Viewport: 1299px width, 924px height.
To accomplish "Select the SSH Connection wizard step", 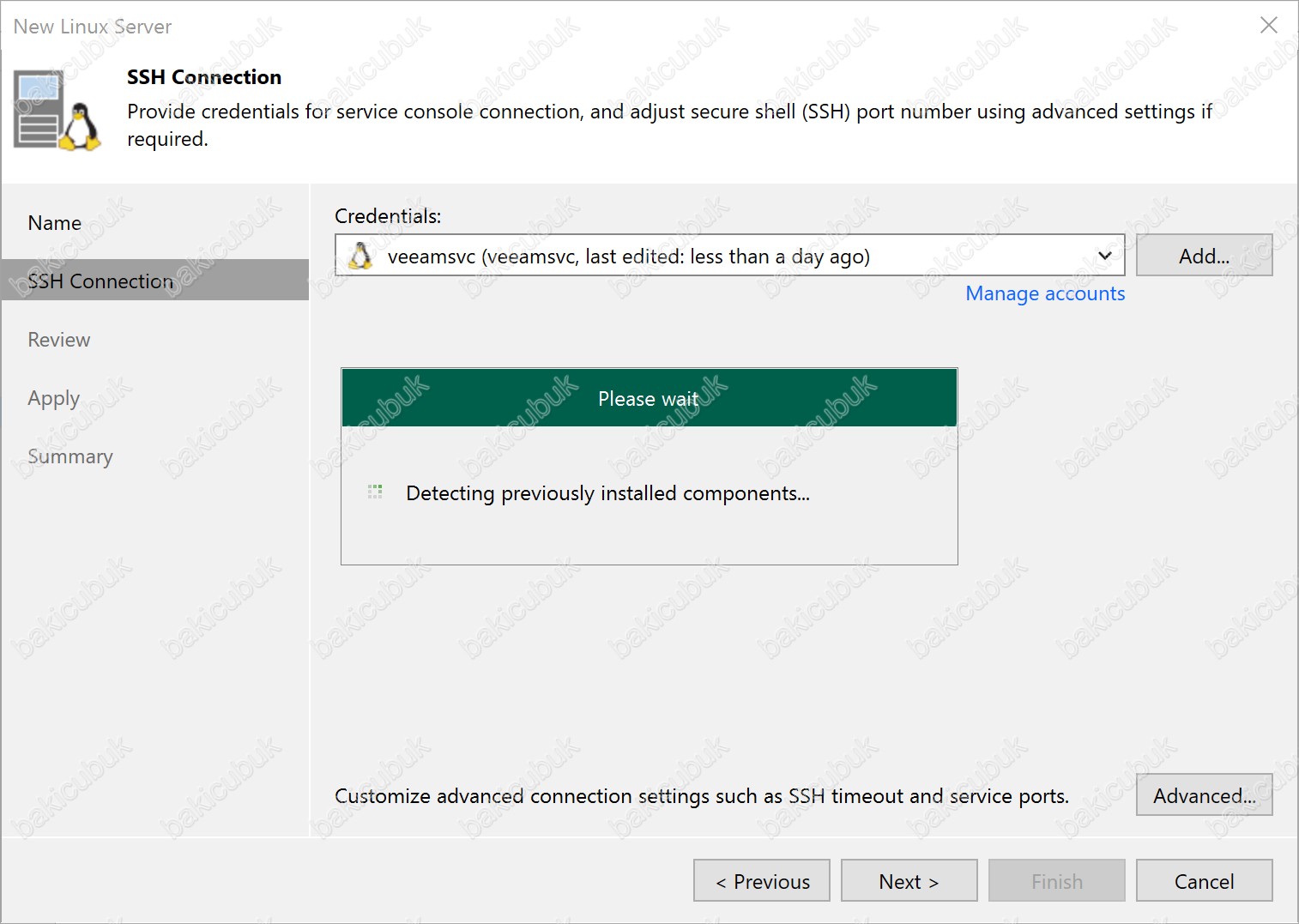I will 154,281.
